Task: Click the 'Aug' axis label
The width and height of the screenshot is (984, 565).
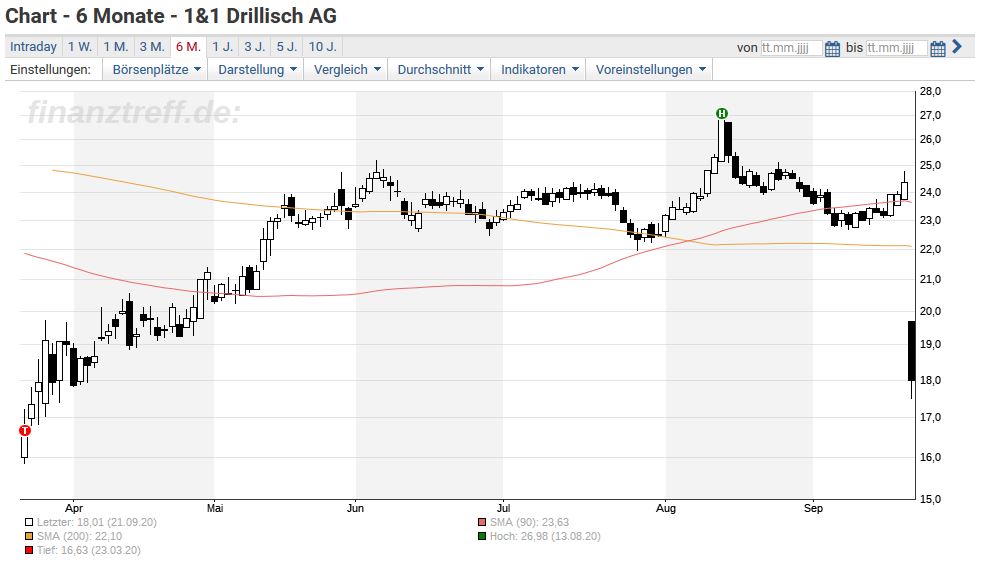Action: point(666,508)
